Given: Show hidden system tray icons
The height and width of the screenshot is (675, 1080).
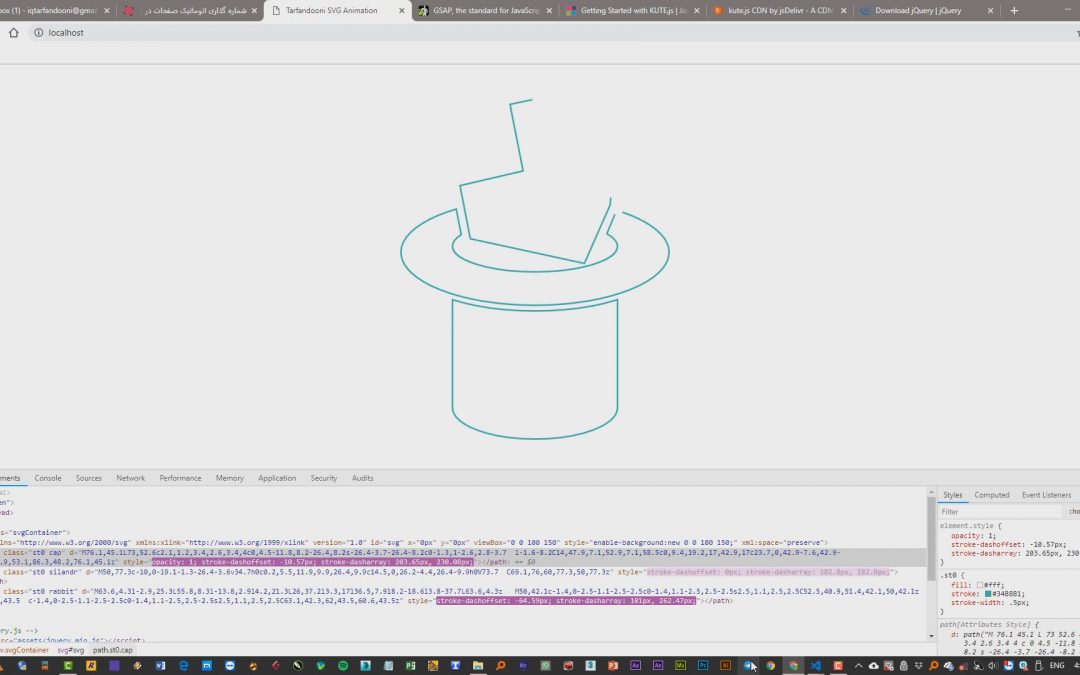Looking at the screenshot, I should (x=858, y=665).
